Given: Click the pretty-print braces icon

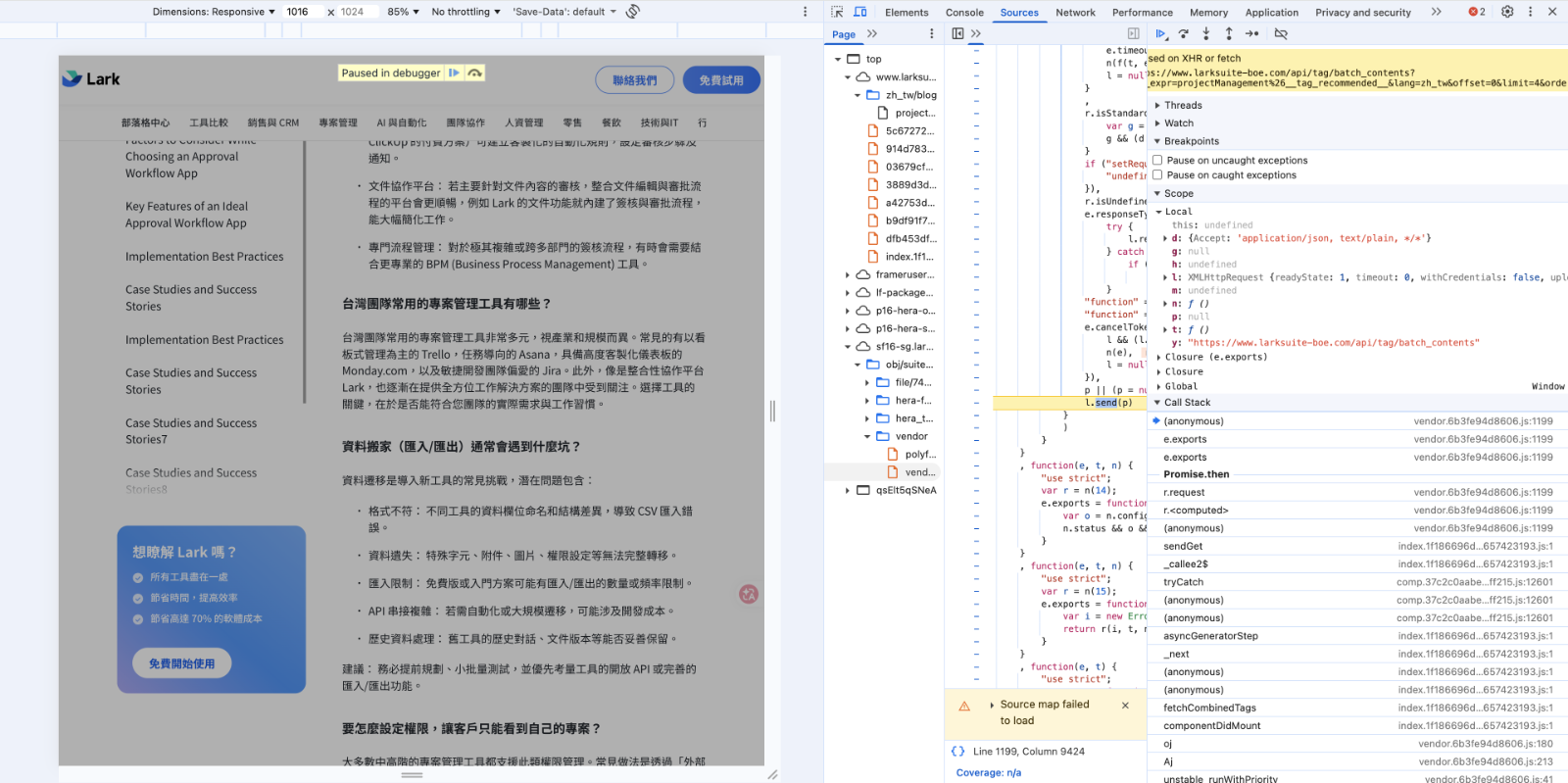Looking at the screenshot, I should pos(957,752).
